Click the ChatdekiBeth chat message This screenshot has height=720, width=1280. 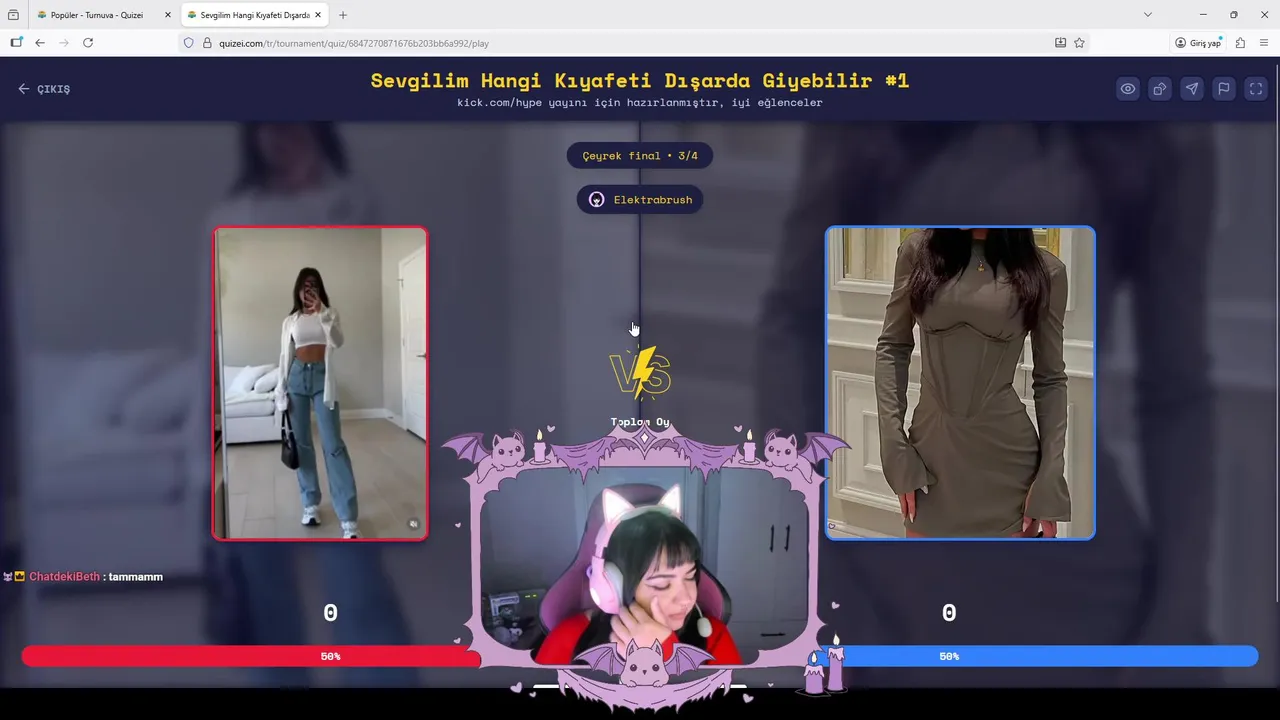(x=83, y=577)
